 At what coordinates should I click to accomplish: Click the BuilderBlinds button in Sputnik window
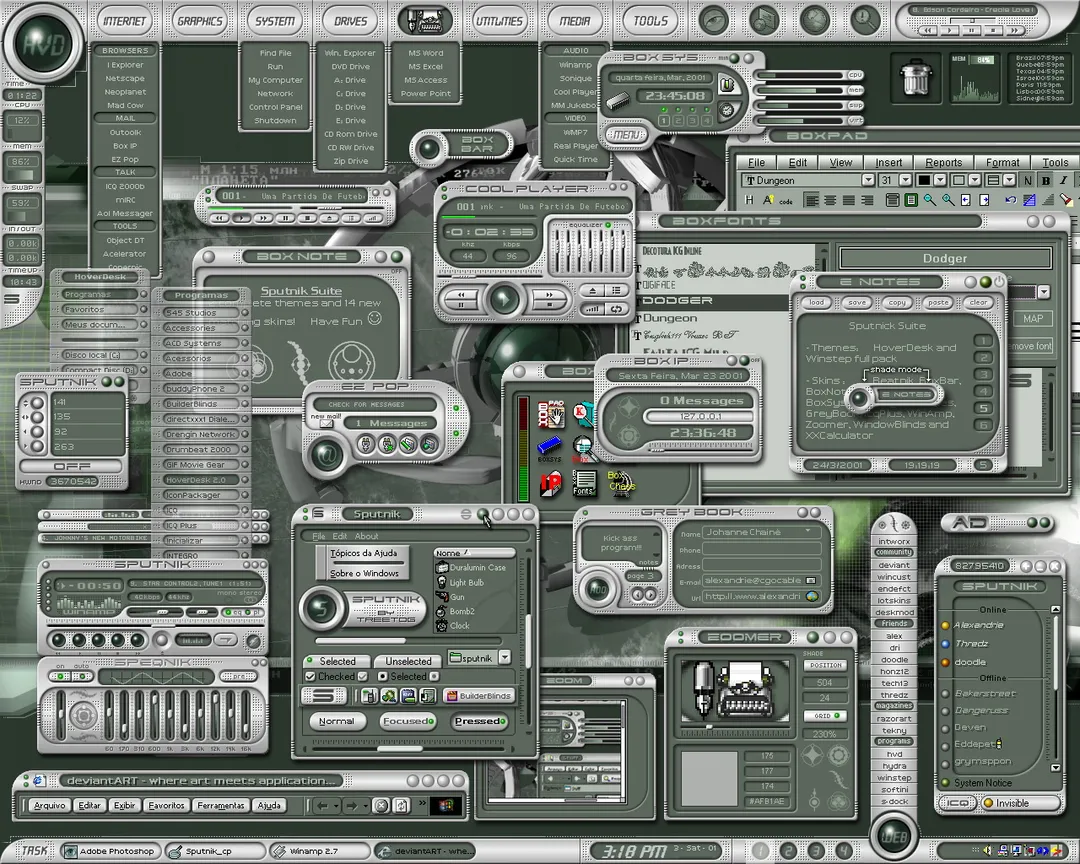point(479,696)
